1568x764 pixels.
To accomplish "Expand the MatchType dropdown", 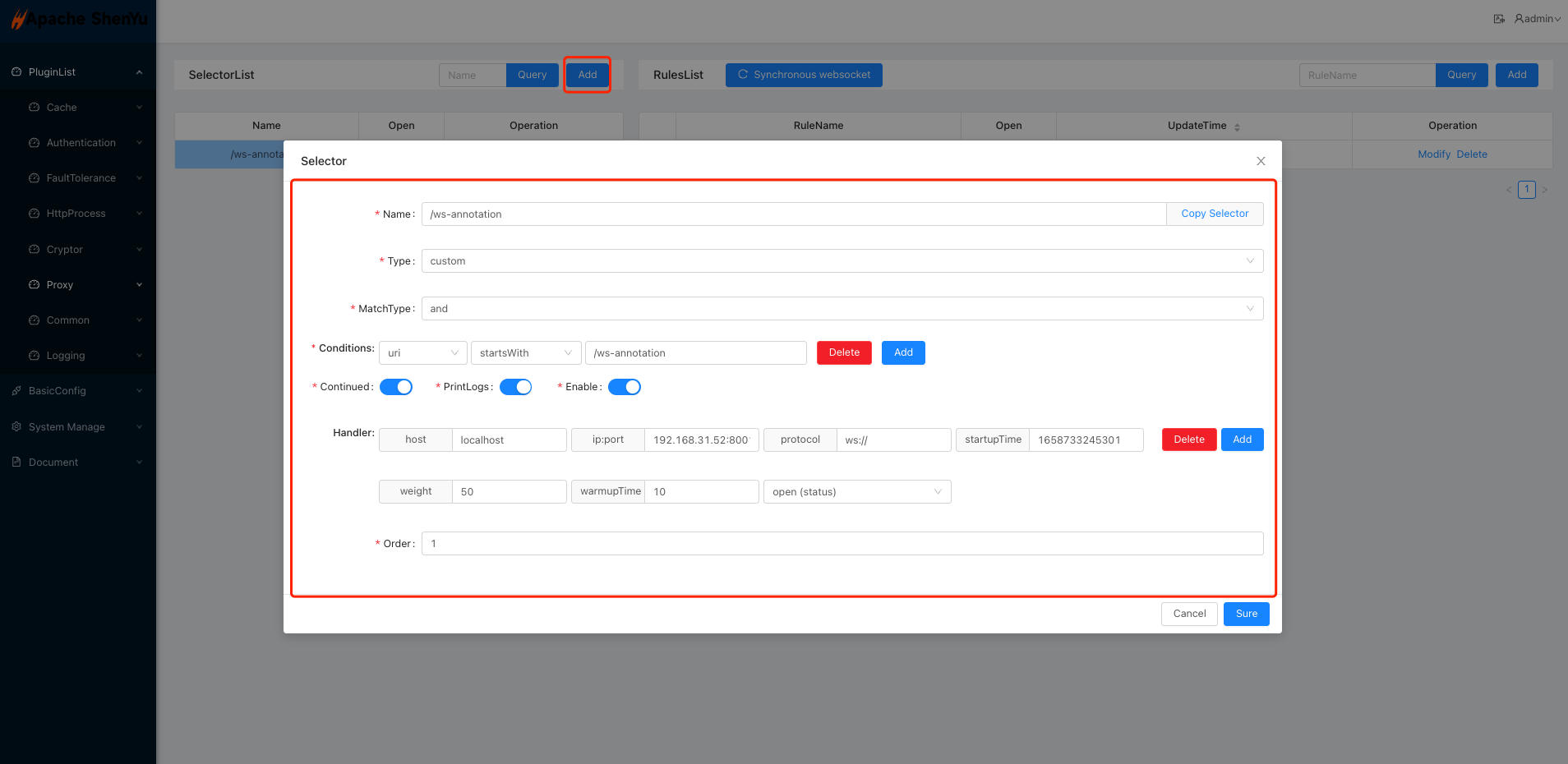I will 842,309.
